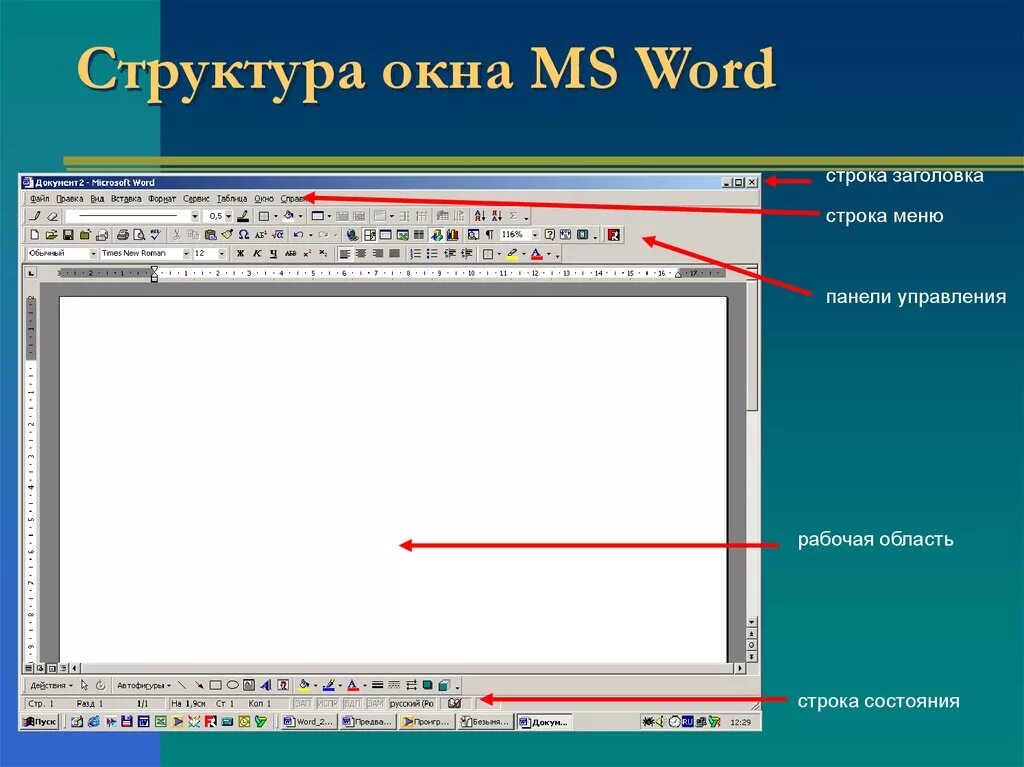Click the Paste clipboard icon
This screenshot has width=1024, height=767.
pos(210,235)
